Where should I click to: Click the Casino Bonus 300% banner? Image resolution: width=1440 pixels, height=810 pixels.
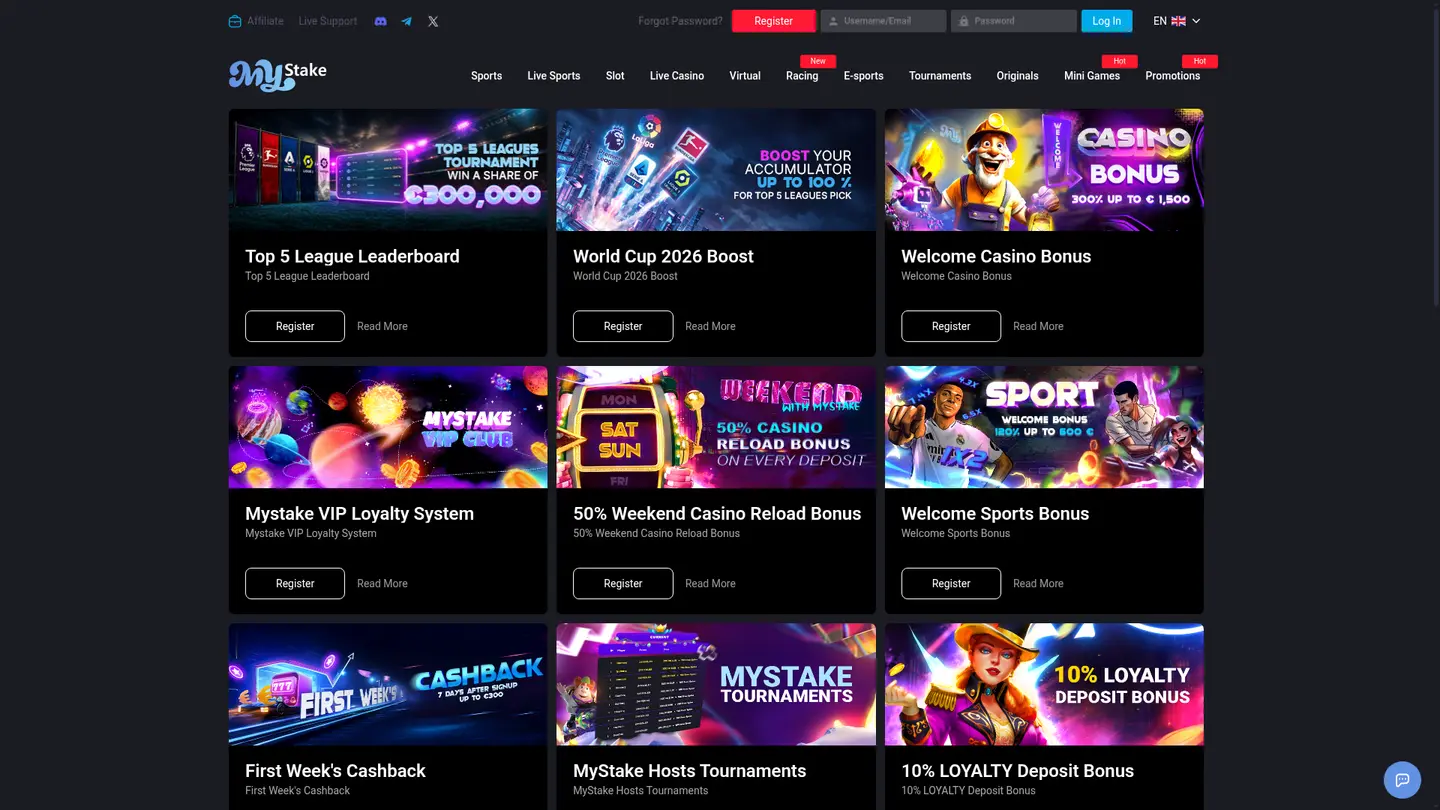pyautogui.click(x=1044, y=170)
